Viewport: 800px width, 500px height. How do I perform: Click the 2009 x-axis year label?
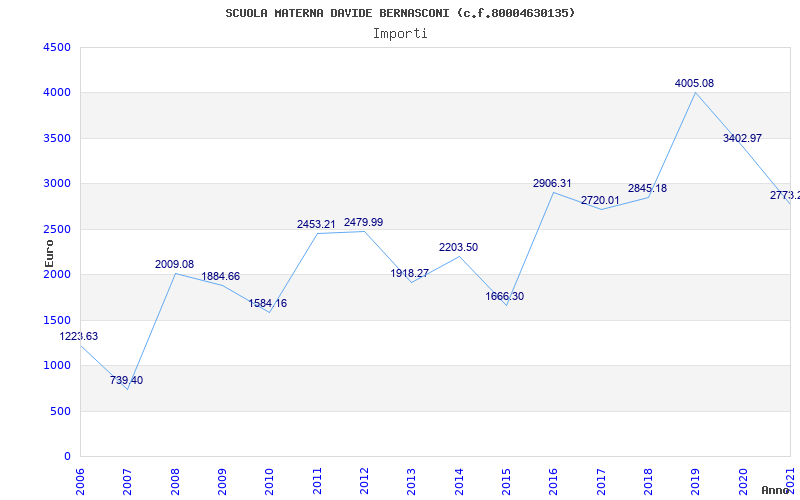222,482
